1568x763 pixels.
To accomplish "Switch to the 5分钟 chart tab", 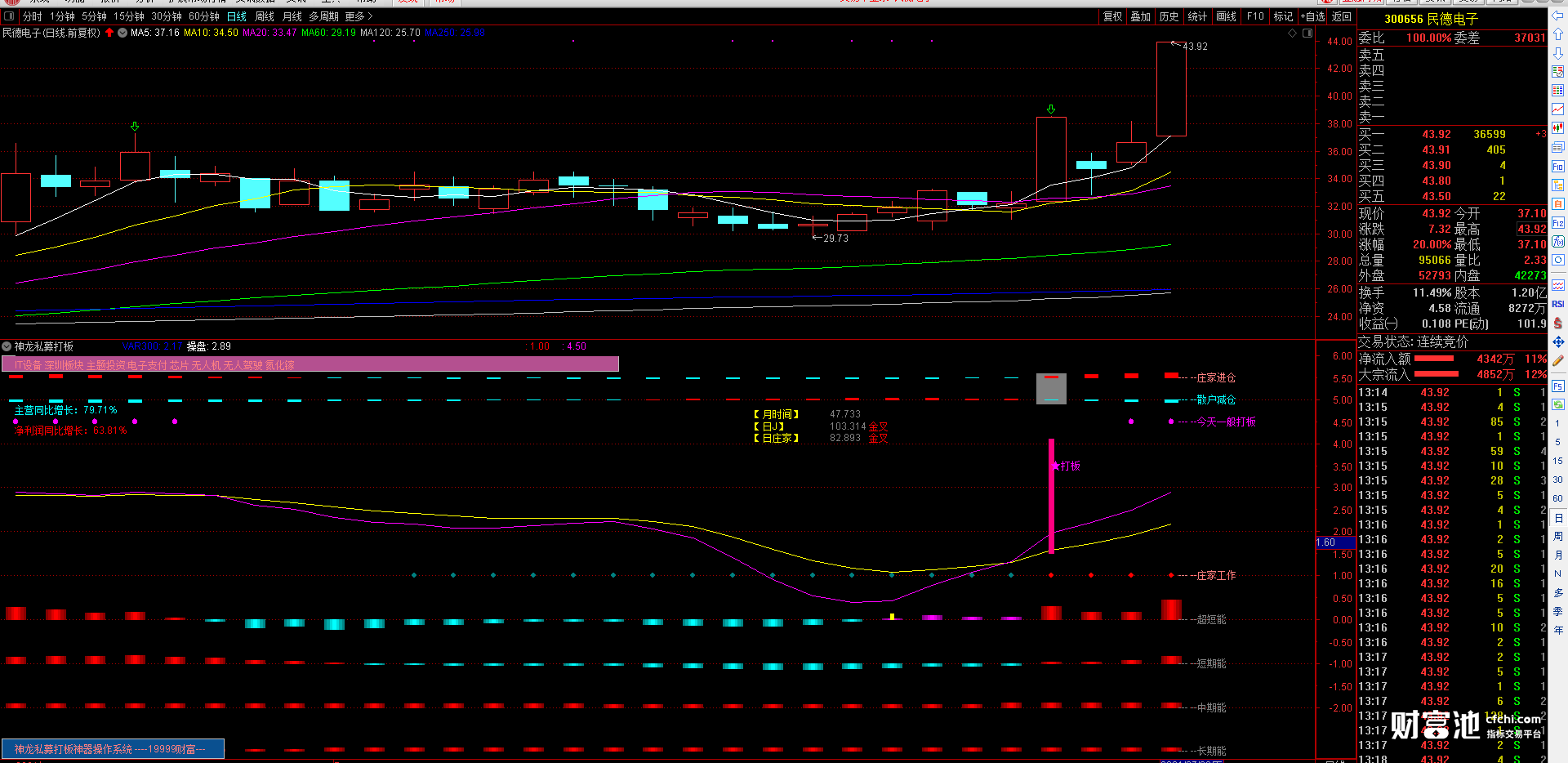I will pos(94,16).
